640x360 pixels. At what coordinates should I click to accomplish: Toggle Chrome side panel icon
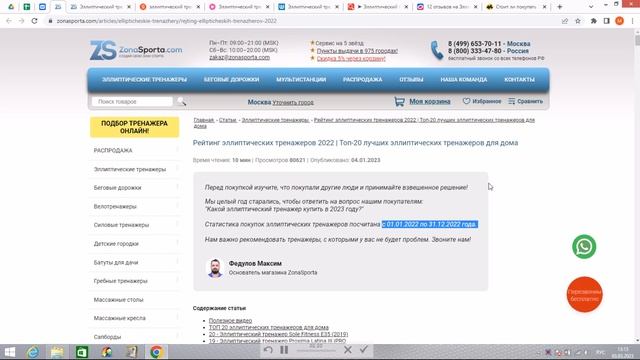coord(607,21)
